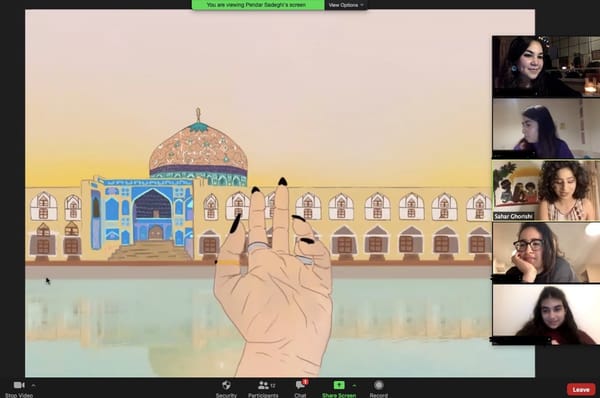Image resolution: width=600 pixels, height=398 pixels.
Task: Select the second participant video in purple top
Action: [x=546, y=128]
